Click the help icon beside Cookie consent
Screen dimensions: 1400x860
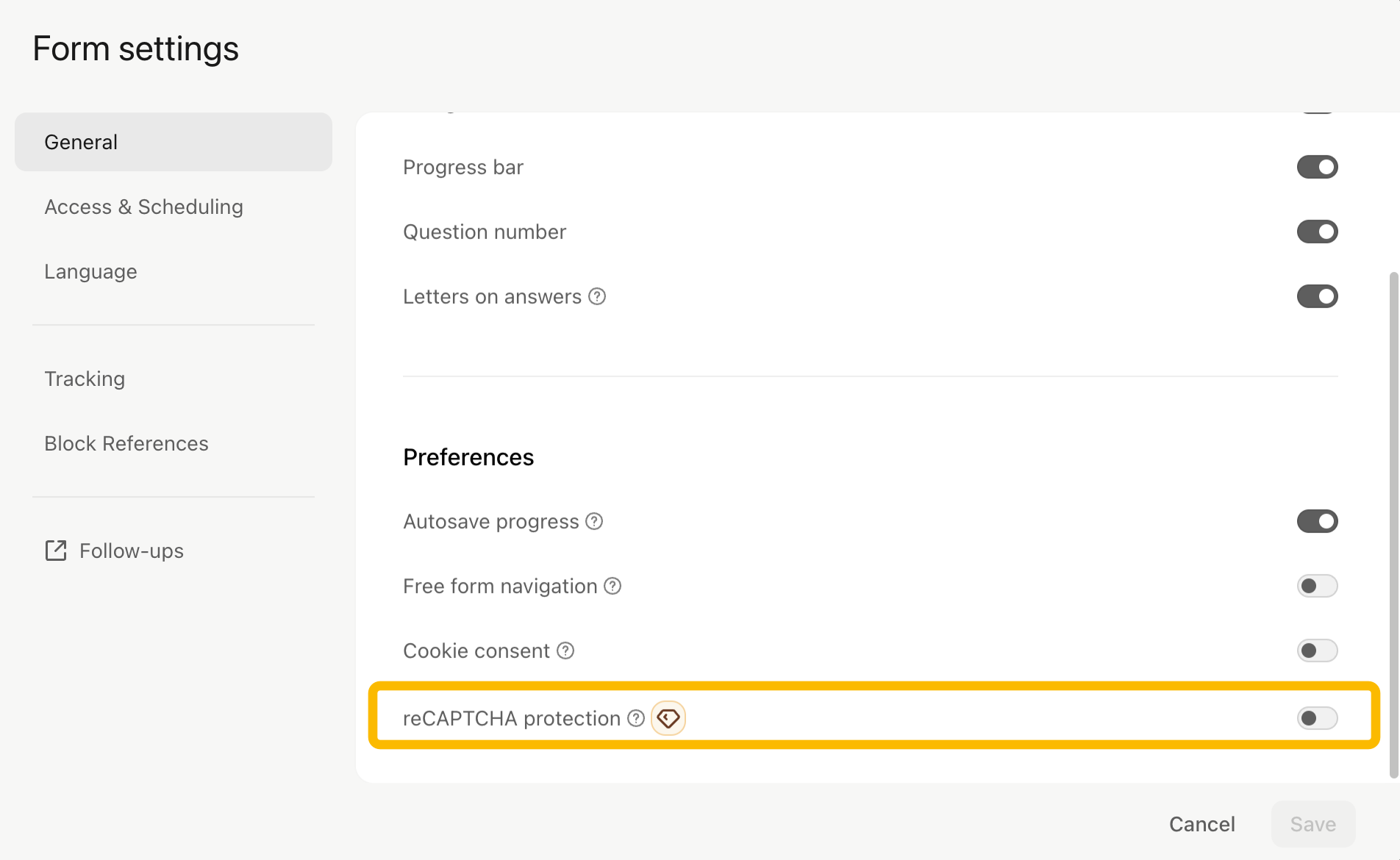click(565, 651)
